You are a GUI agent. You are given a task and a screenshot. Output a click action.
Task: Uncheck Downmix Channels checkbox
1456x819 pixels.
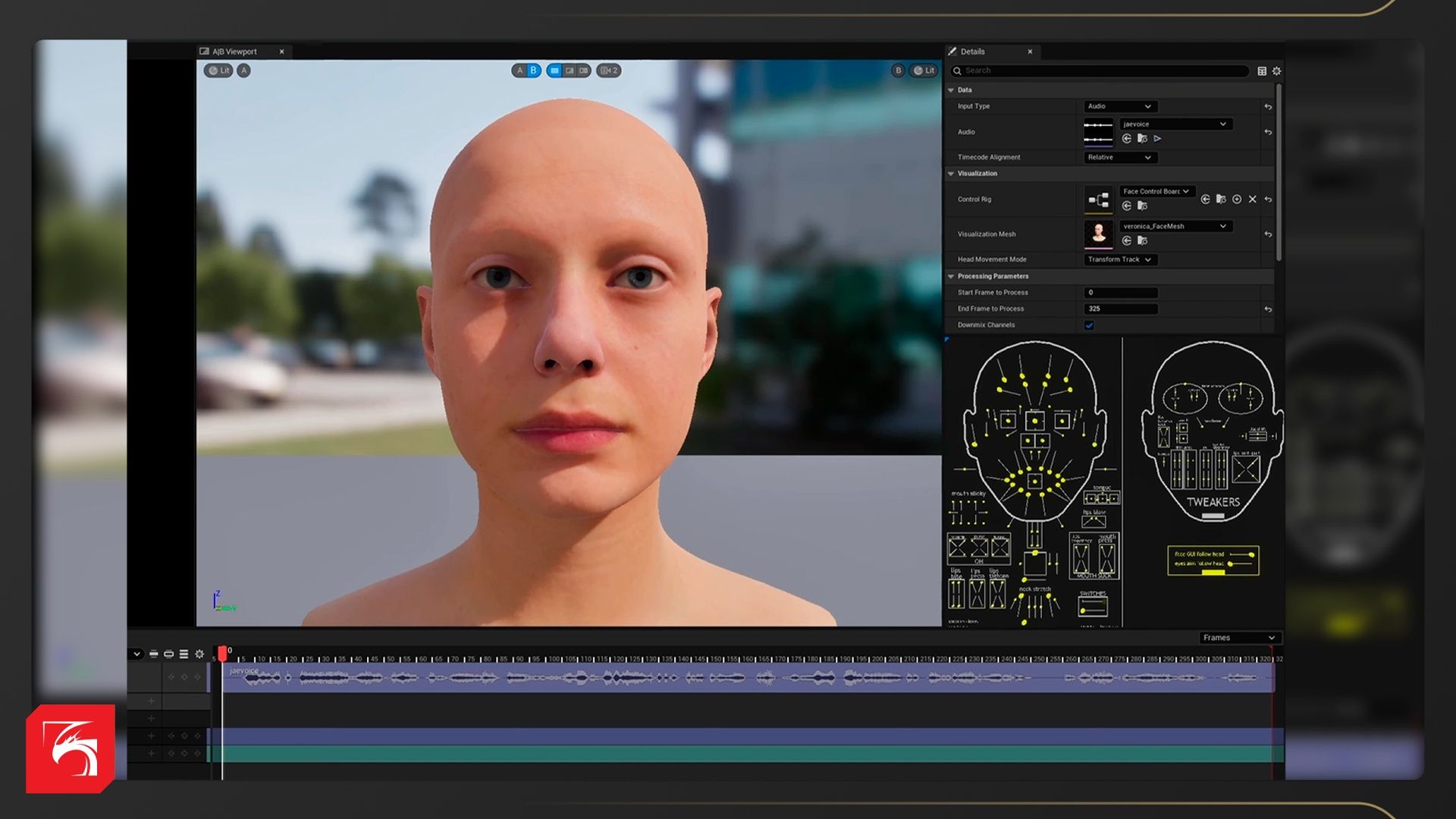coord(1089,325)
